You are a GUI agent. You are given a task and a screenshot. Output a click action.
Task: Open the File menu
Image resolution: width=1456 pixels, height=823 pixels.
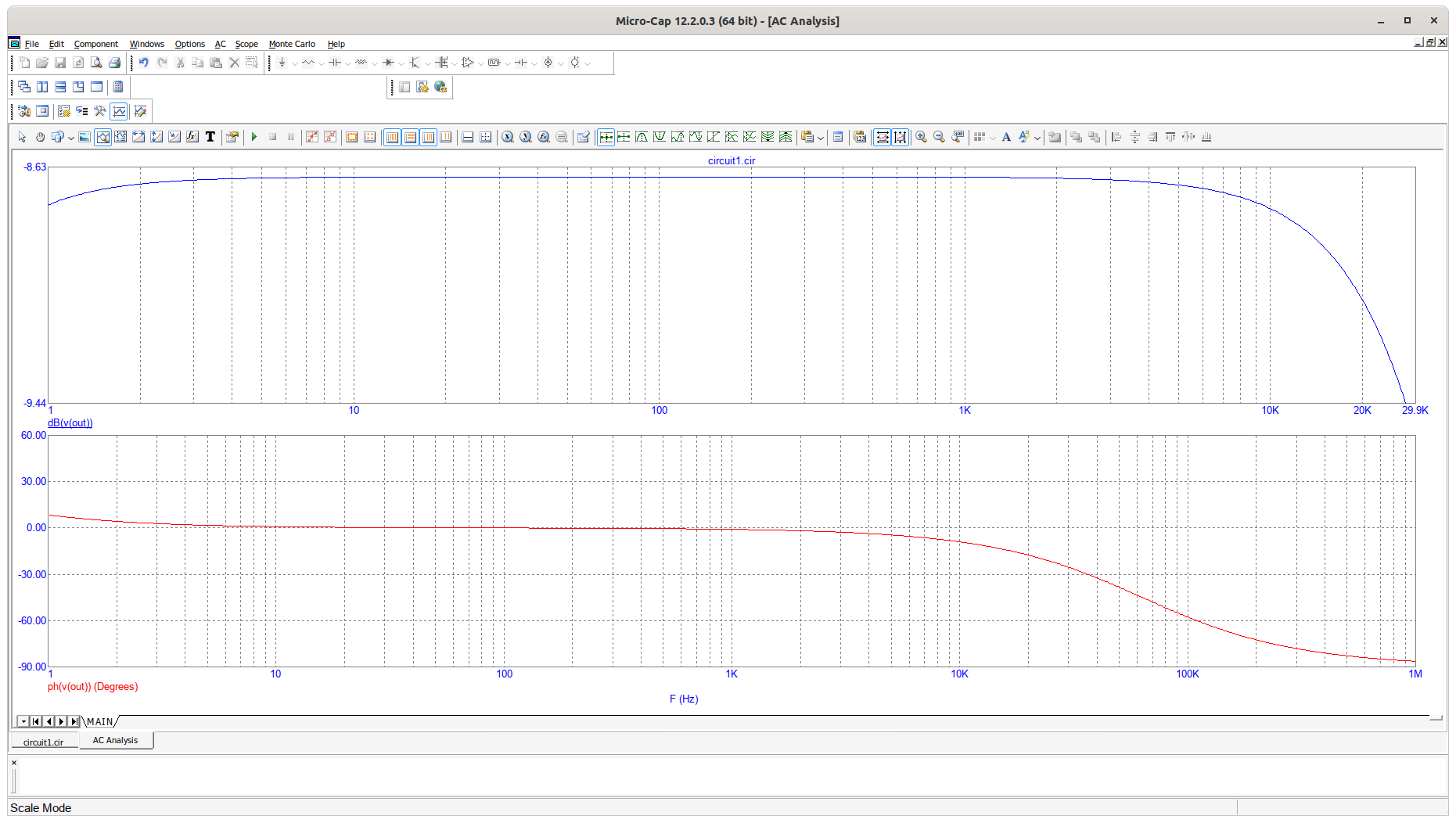click(31, 44)
